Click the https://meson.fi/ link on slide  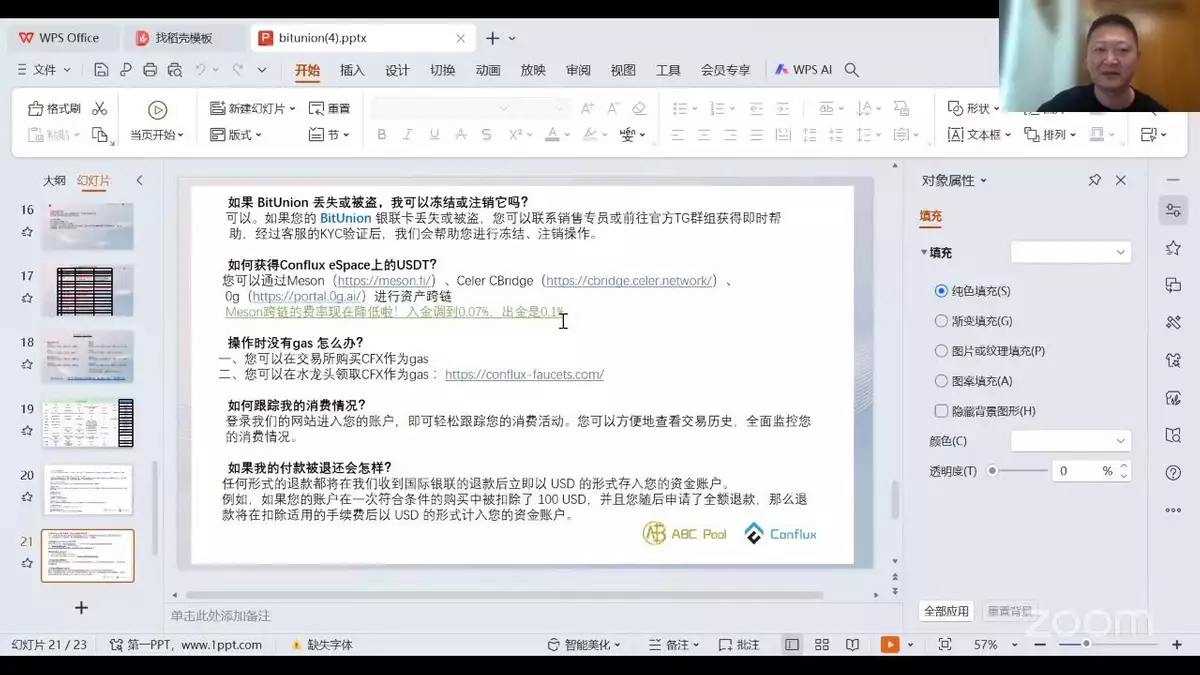pyautogui.click(x=385, y=281)
